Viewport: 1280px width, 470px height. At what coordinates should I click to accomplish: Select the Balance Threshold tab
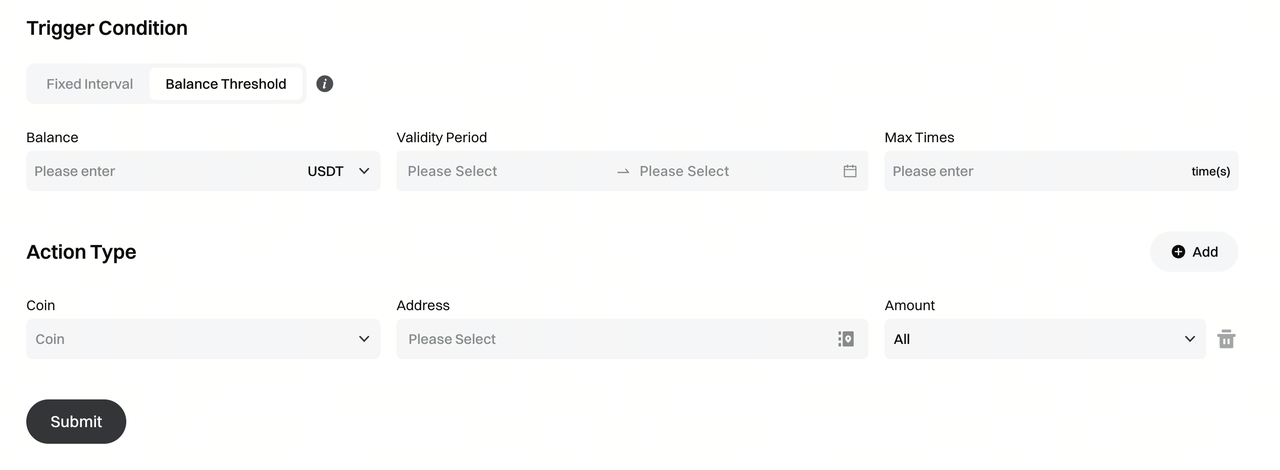click(226, 84)
